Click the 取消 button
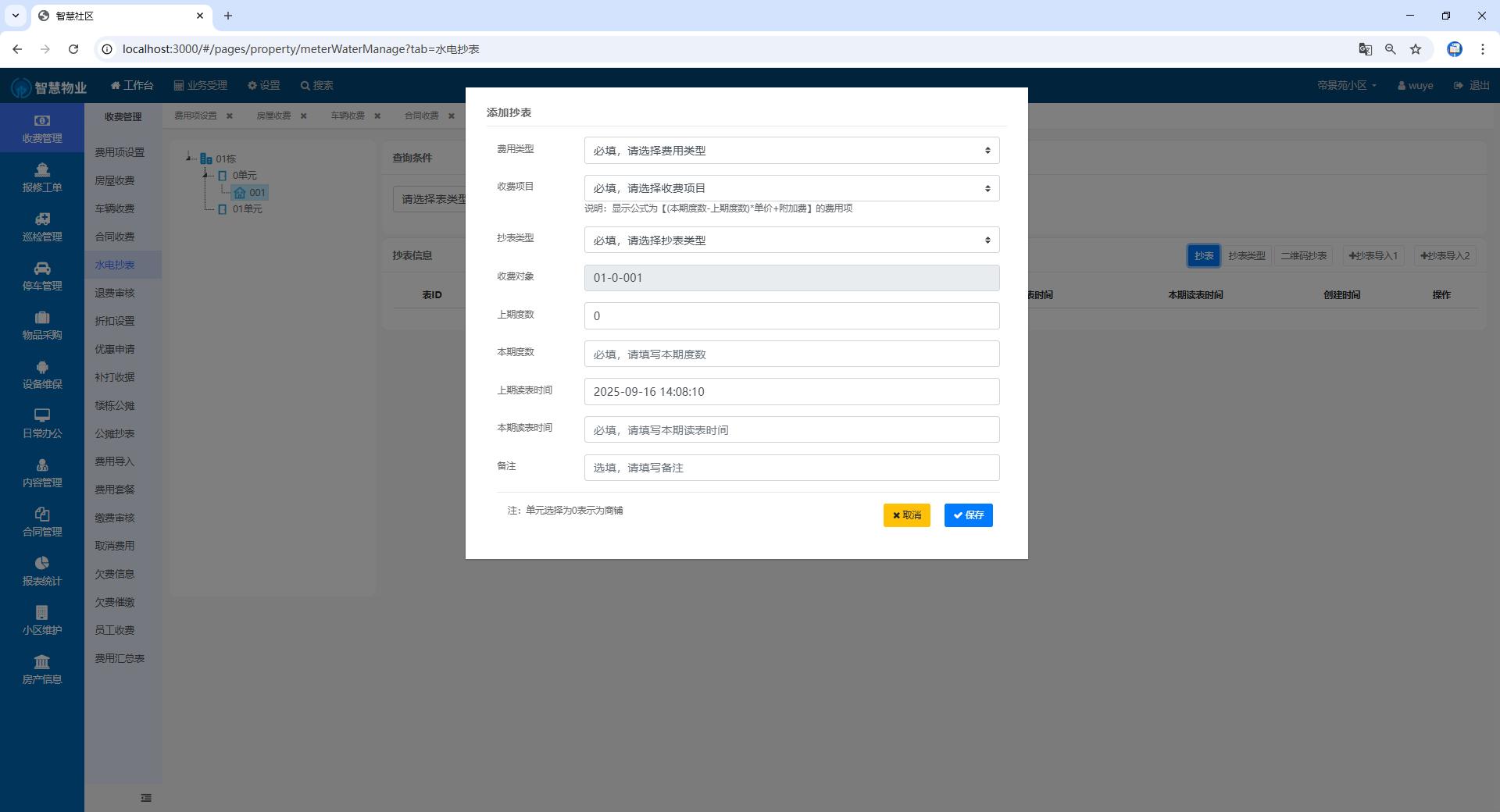The height and width of the screenshot is (812, 1500). [906, 515]
